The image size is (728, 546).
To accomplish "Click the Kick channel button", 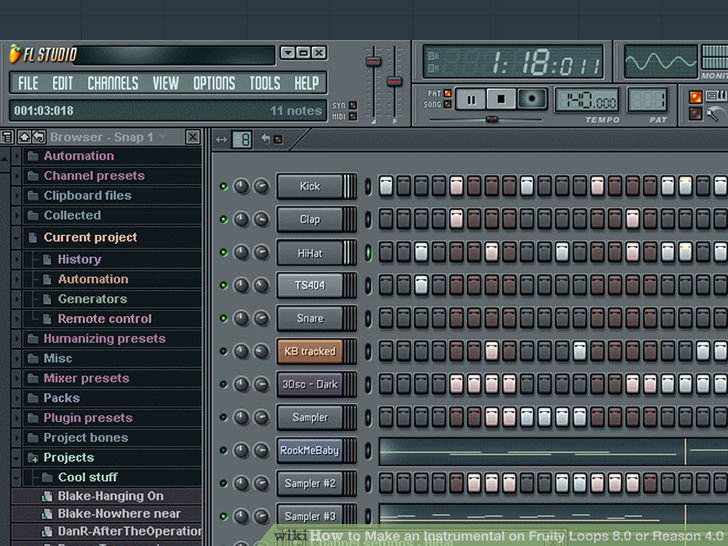I will pos(310,186).
